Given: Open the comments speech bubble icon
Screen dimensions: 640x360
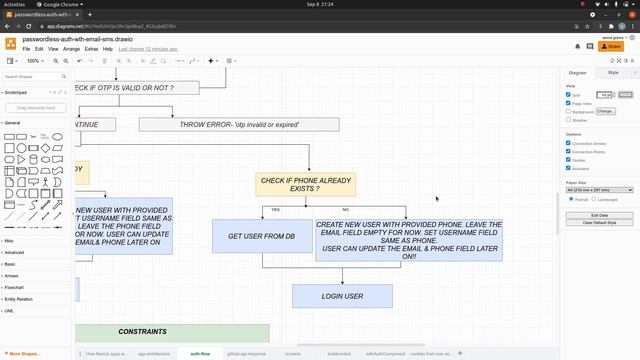Looking at the screenshot, I should [590, 47].
